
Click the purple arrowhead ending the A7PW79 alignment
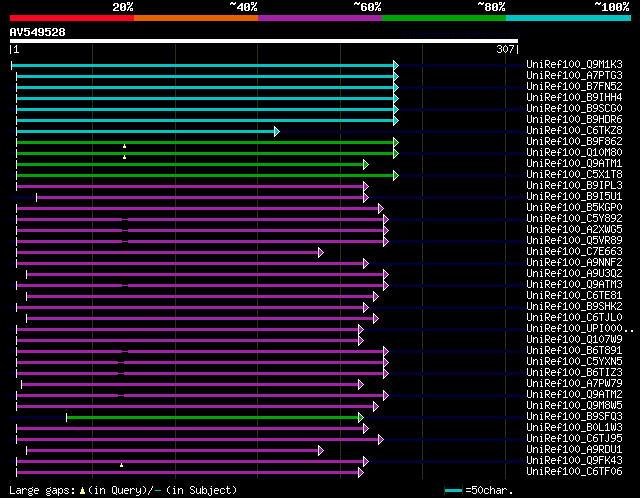[361, 385]
